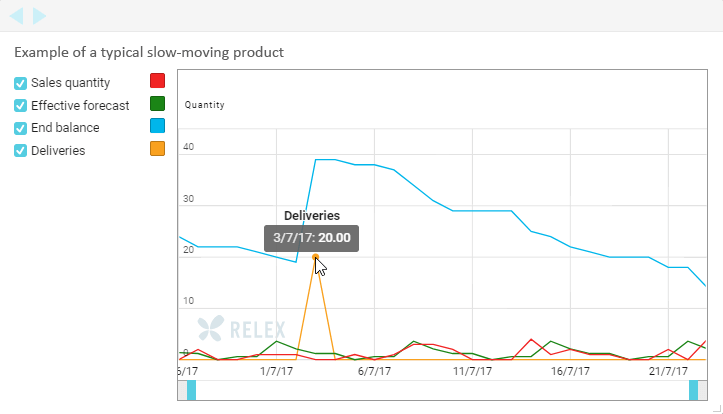723x414 pixels.
Task: Click the left range slider handle
Action: (x=191, y=391)
